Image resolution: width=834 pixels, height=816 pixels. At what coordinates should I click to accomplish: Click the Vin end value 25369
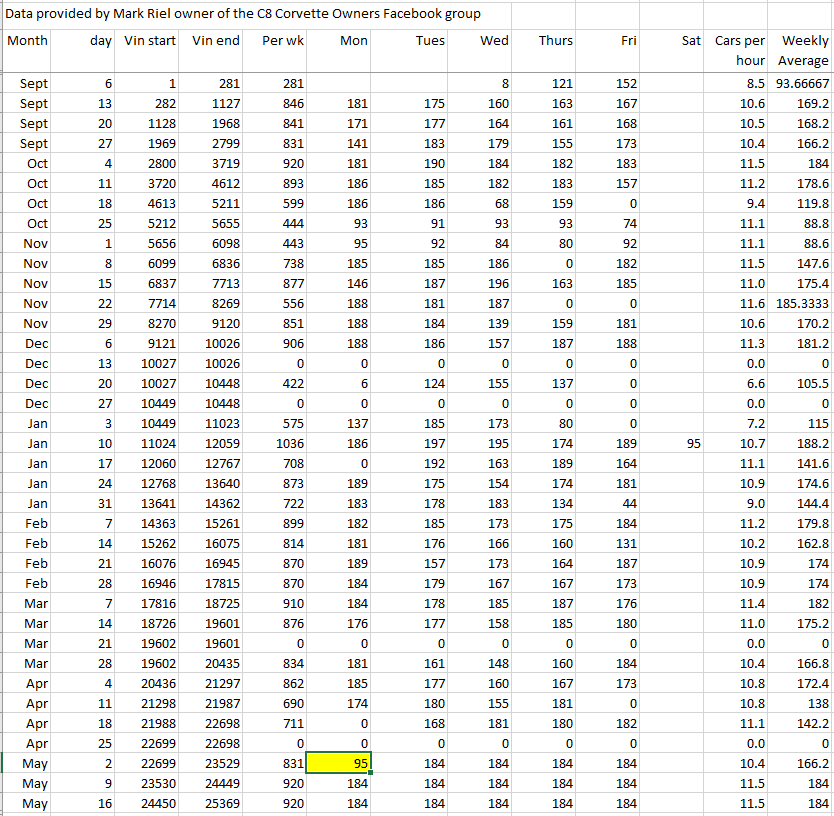click(x=215, y=803)
